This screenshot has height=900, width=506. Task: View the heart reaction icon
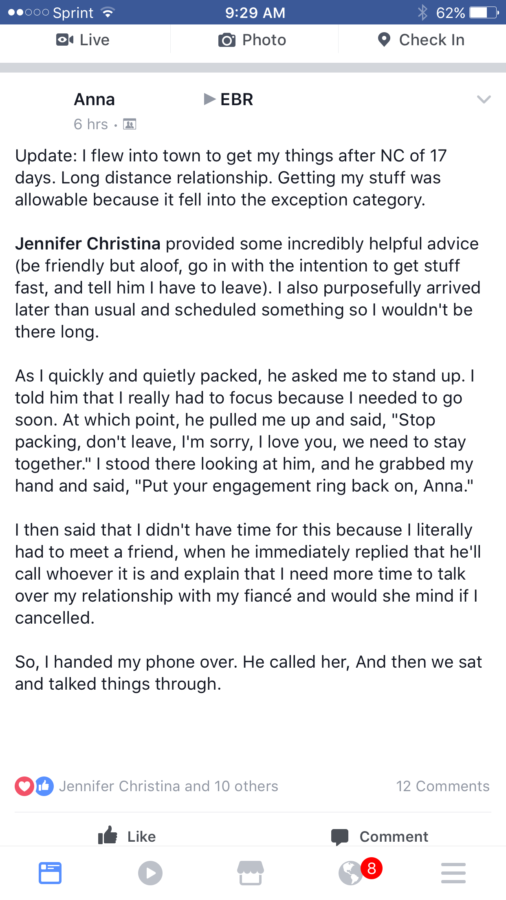(x=24, y=786)
